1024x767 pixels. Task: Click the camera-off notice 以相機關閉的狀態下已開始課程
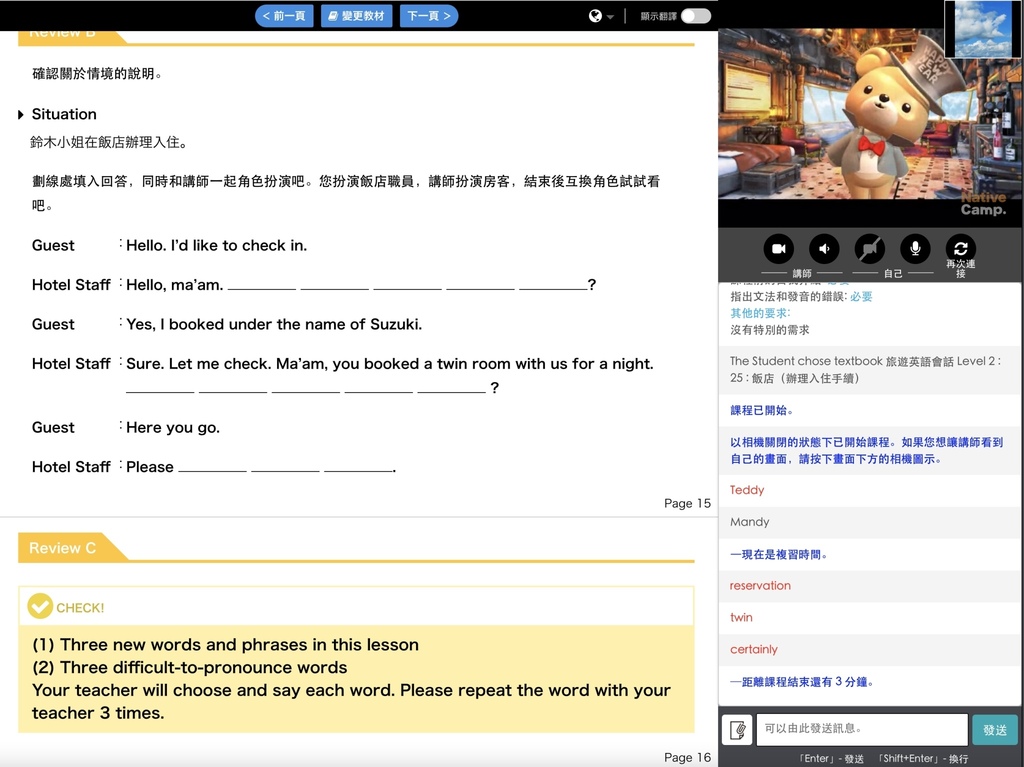click(x=866, y=451)
